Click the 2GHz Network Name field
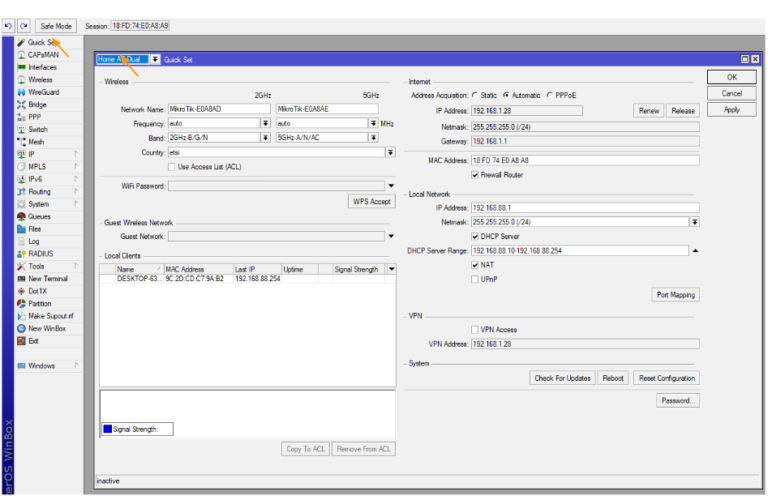768x500 pixels. pos(219,109)
